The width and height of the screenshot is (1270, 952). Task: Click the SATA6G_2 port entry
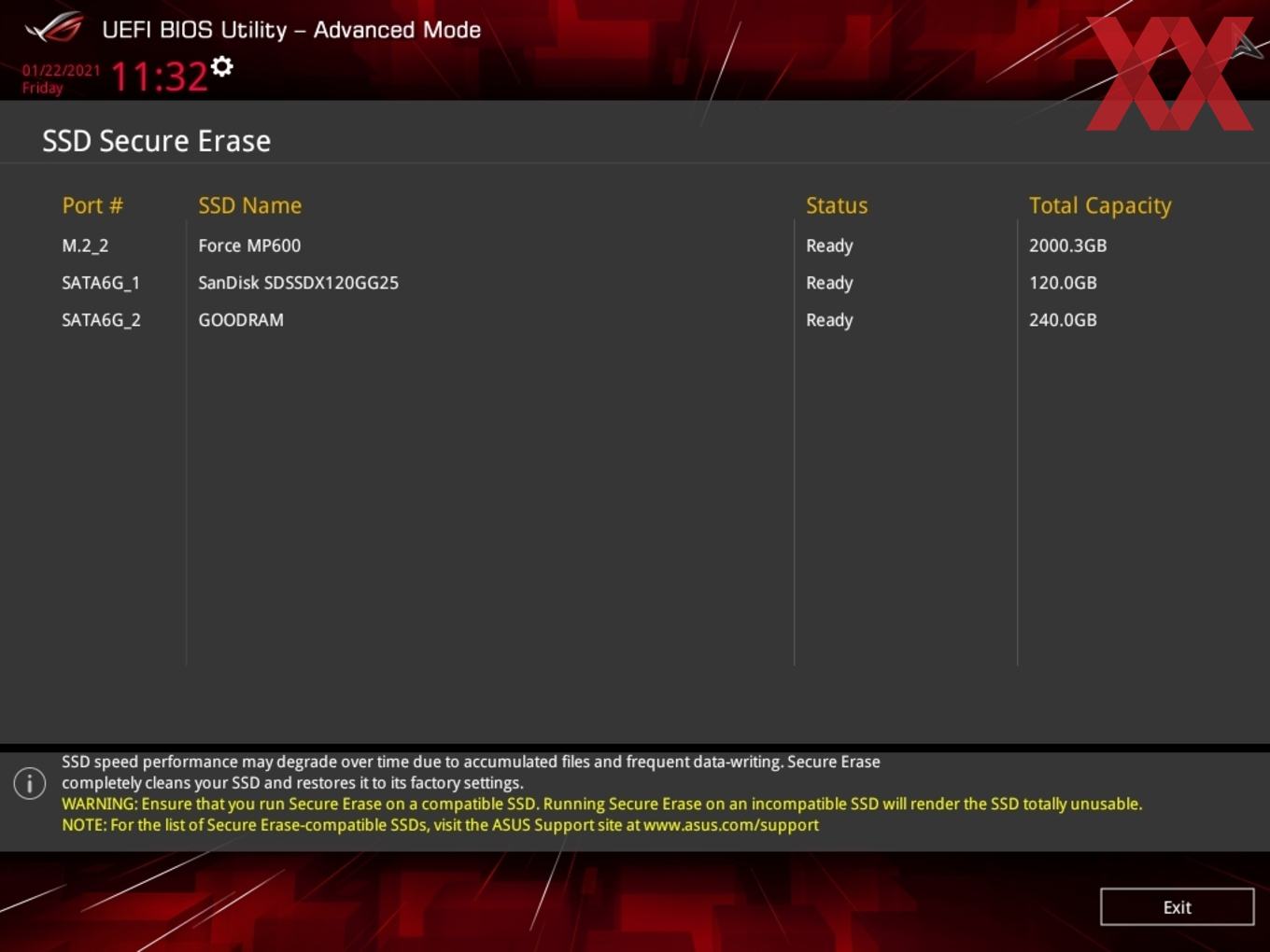[x=101, y=320]
